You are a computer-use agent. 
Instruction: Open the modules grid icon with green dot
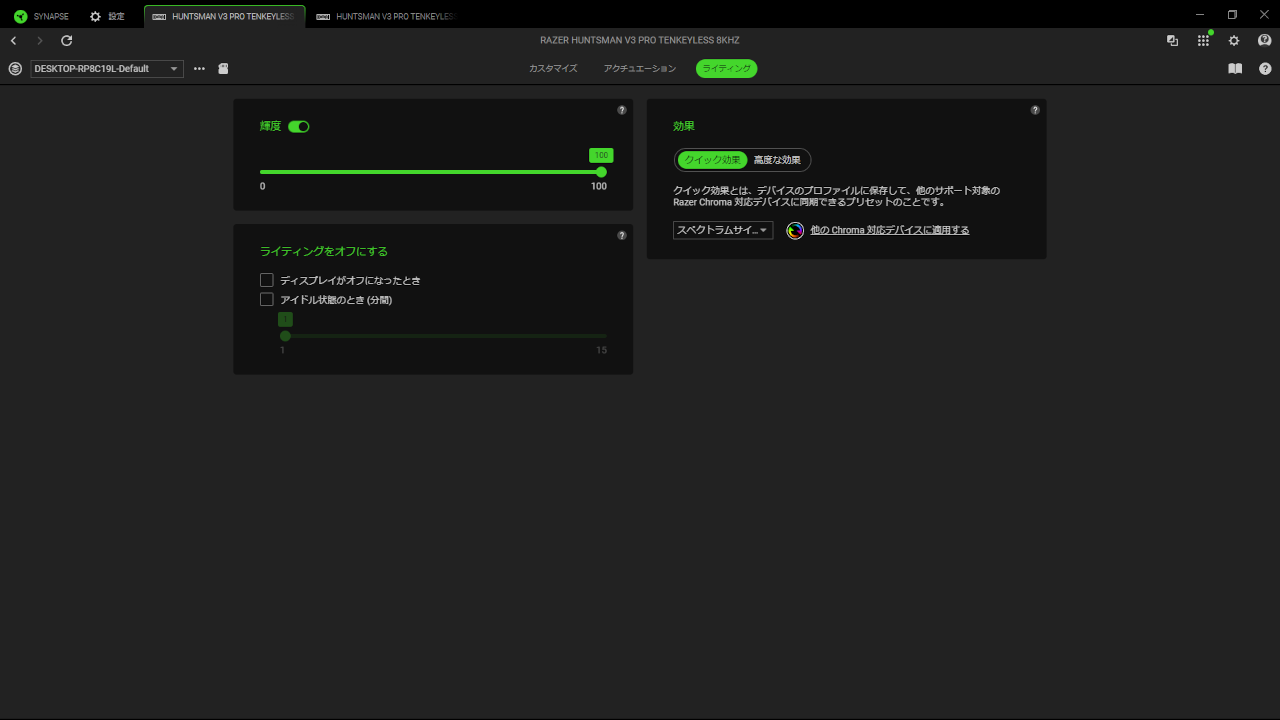tap(1203, 41)
